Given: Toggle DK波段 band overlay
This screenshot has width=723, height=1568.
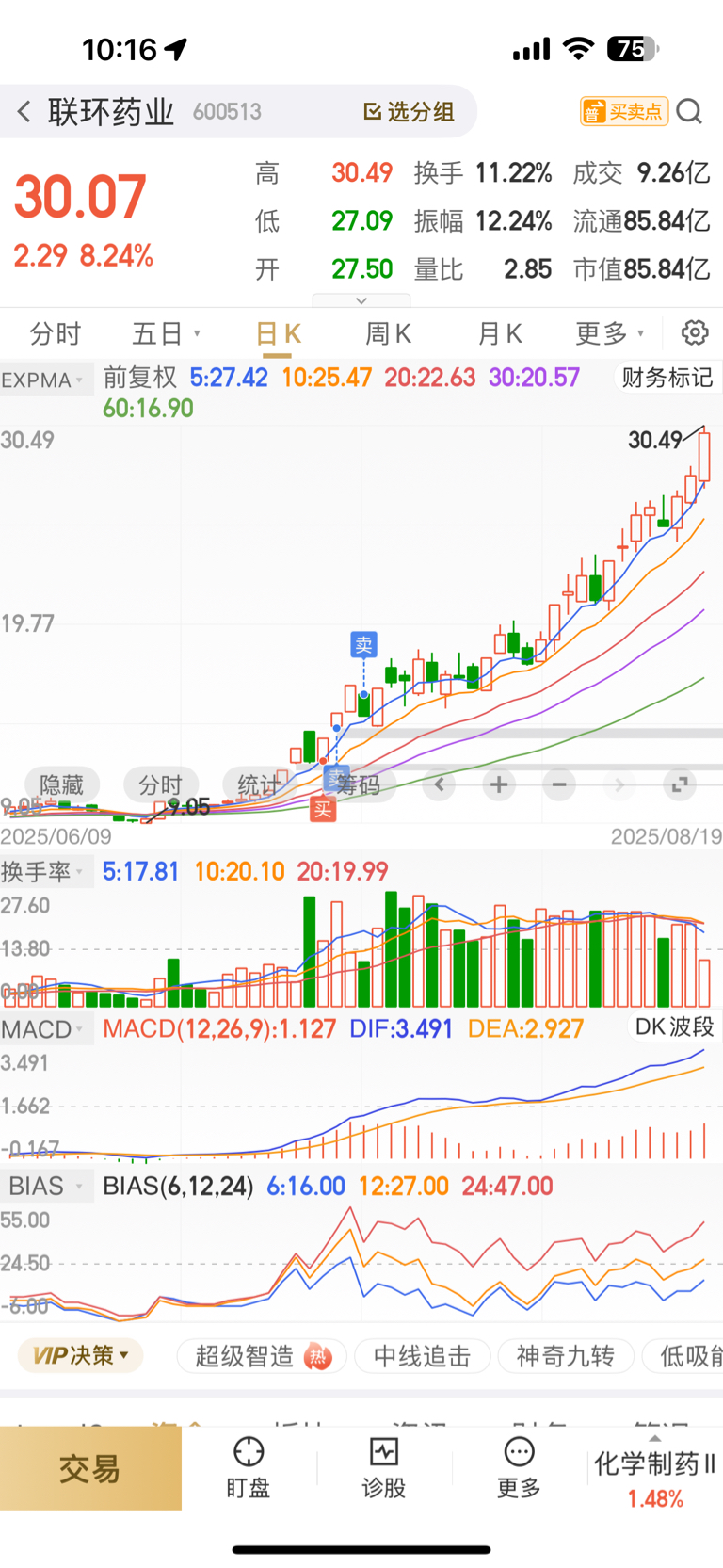Looking at the screenshot, I should (x=674, y=1026).
